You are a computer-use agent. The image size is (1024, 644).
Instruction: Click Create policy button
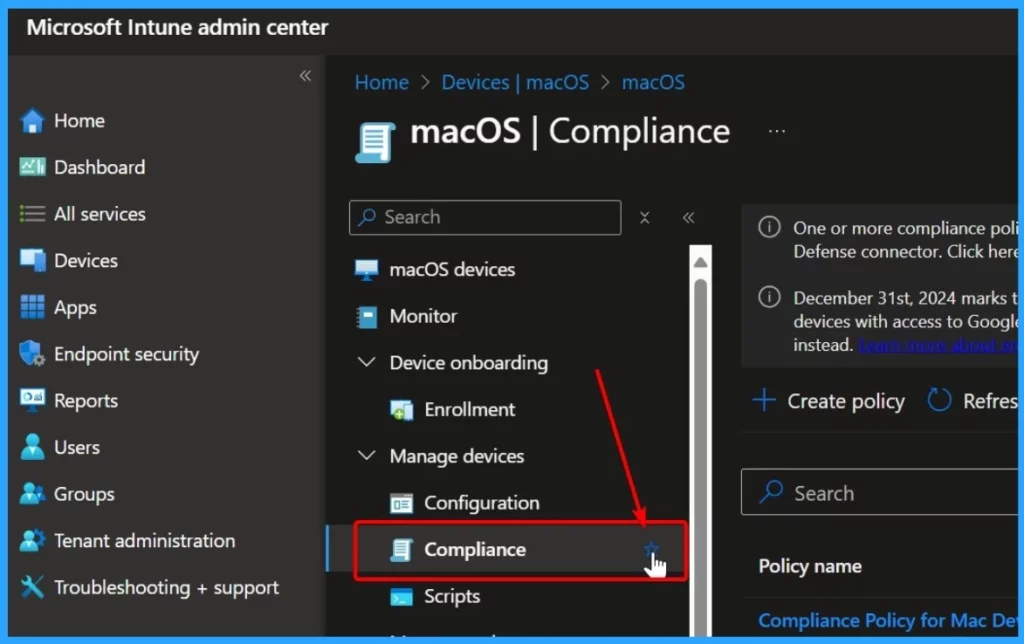coord(829,400)
